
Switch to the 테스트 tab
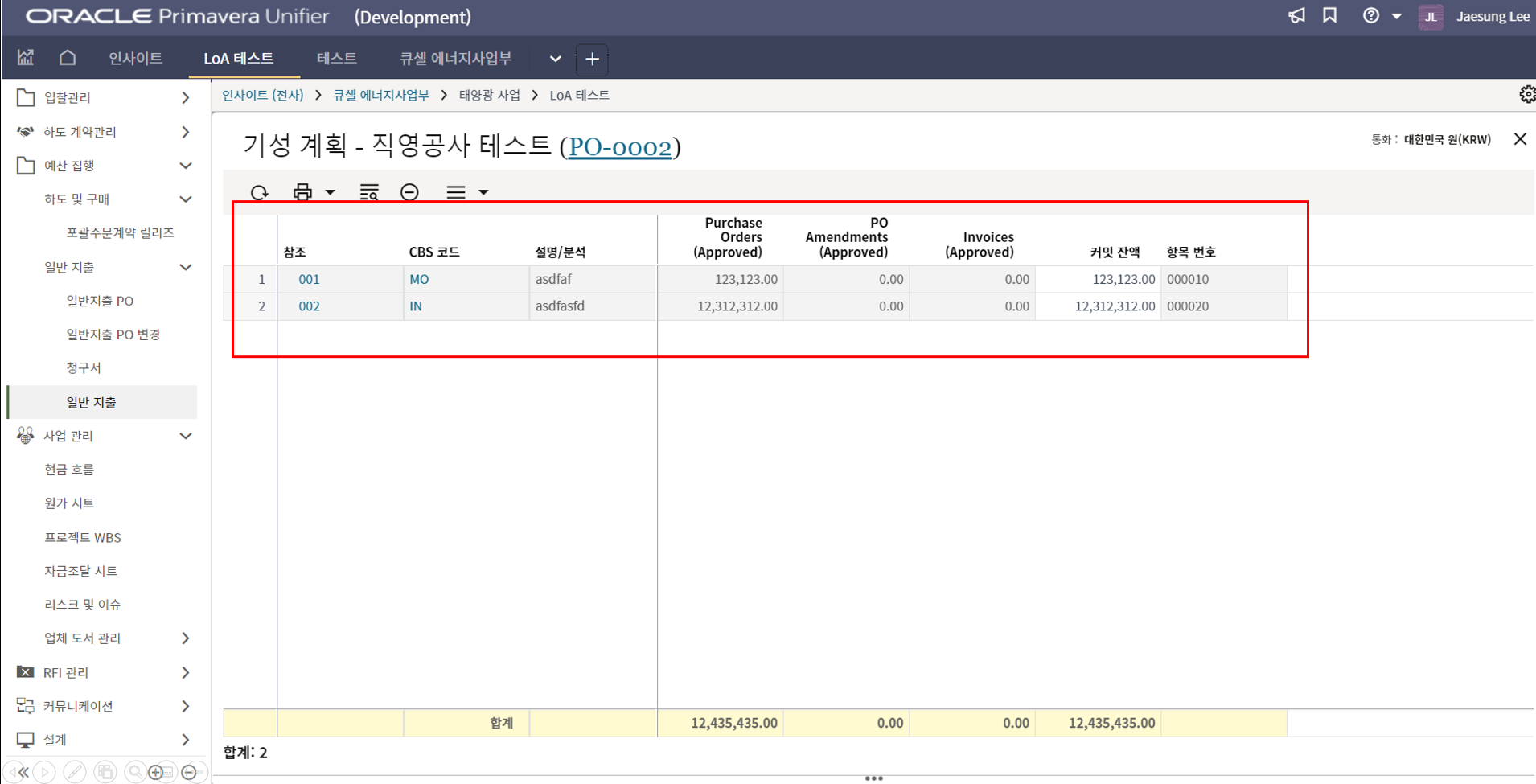(336, 59)
